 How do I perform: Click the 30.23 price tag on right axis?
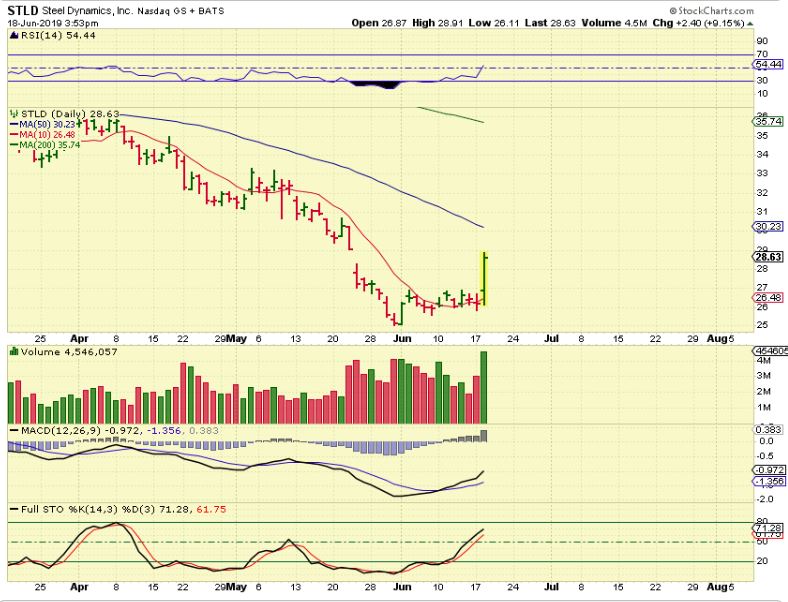point(768,227)
